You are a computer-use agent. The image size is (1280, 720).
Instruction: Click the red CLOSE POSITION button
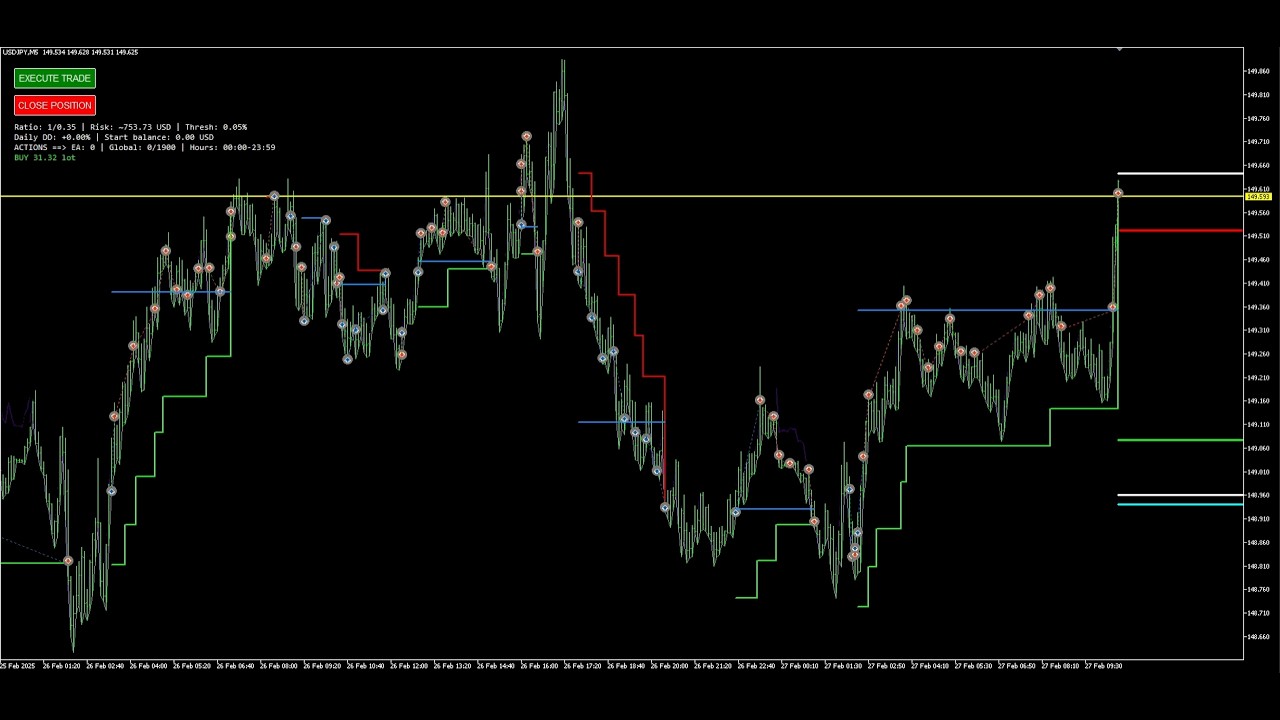(55, 105)
